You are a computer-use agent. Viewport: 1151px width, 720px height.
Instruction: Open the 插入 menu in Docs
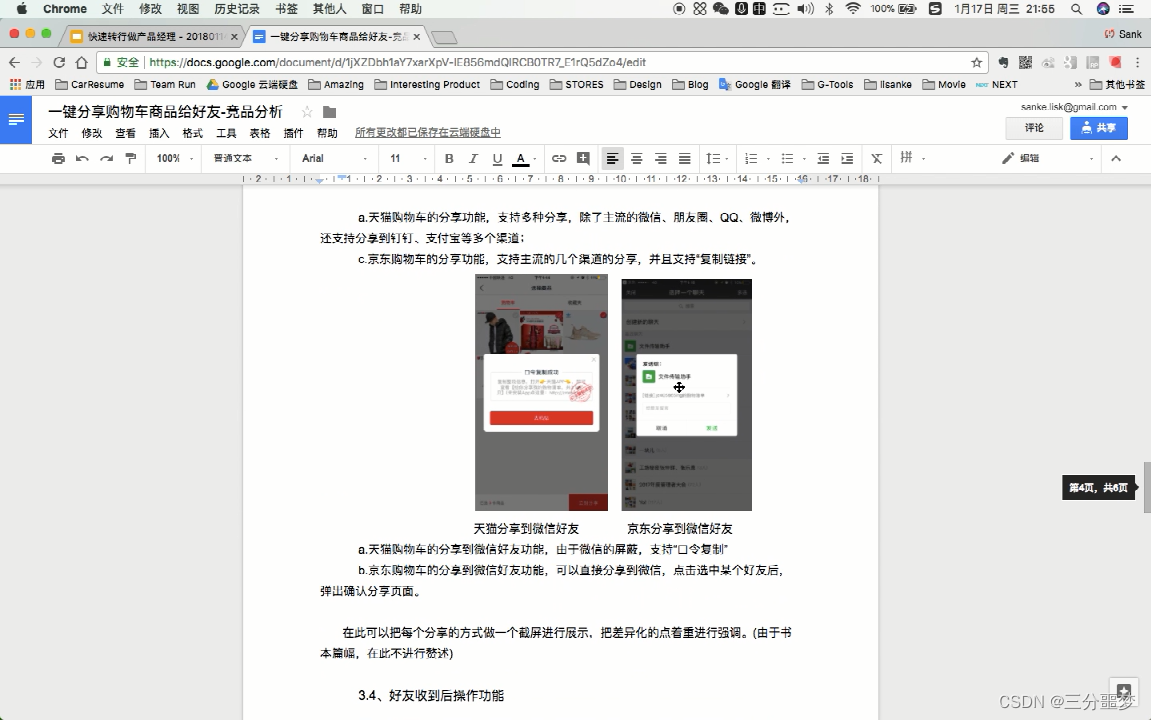159,133
